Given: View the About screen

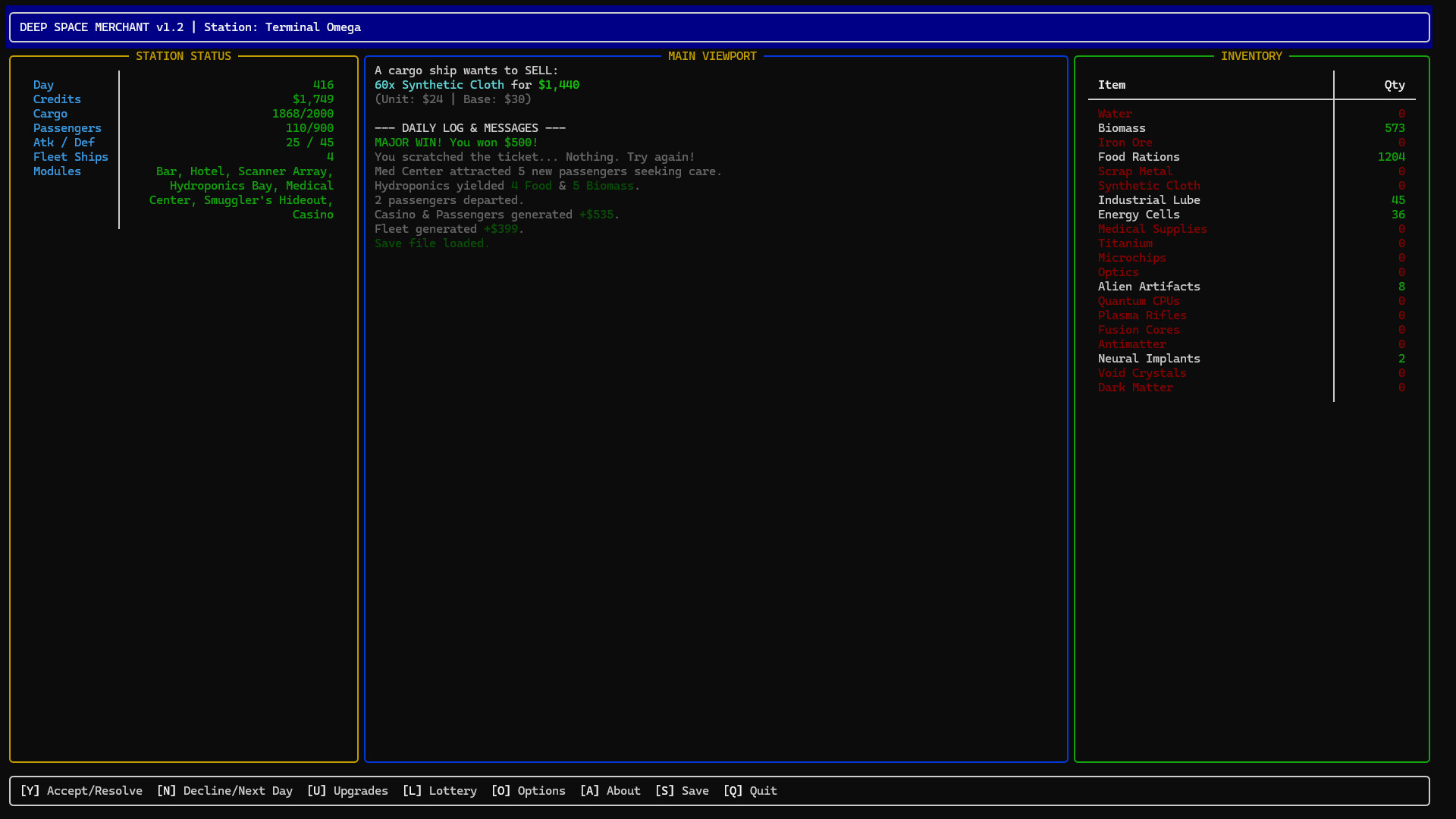Looking at the screenshot, I should pos(610,790).
